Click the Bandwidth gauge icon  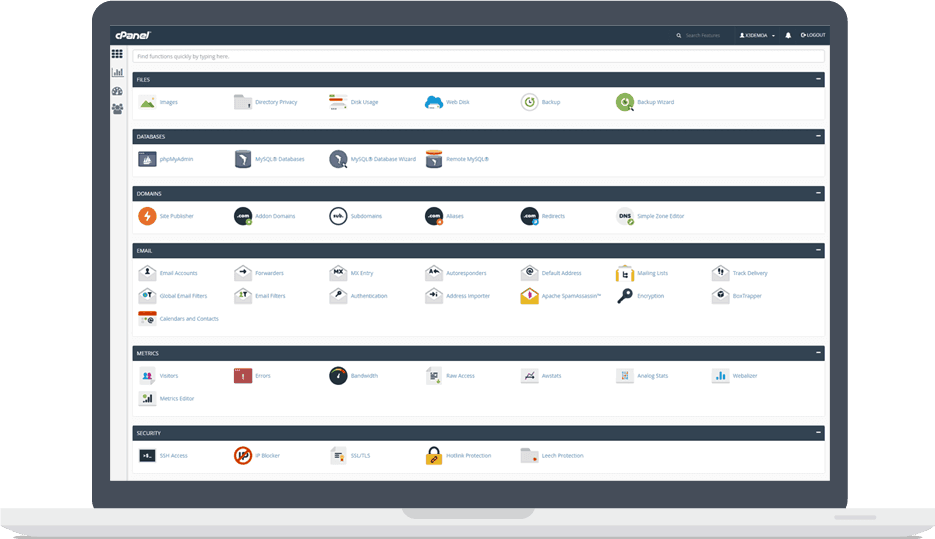click(x=338, y=376)
